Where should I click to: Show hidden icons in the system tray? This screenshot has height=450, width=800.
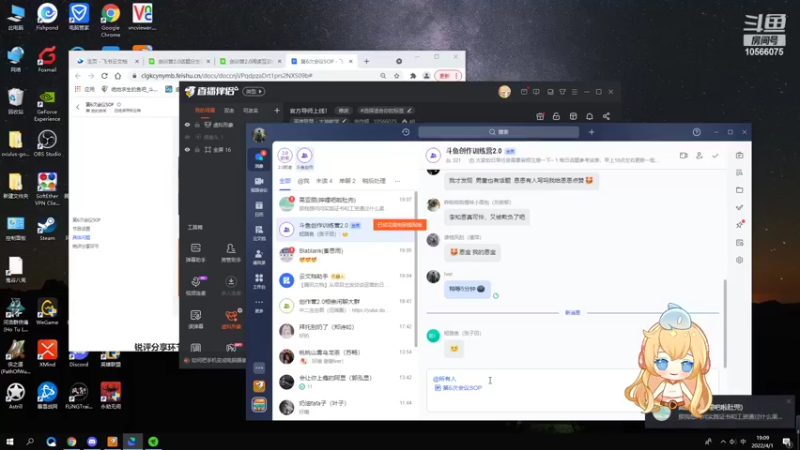(722, 441)
